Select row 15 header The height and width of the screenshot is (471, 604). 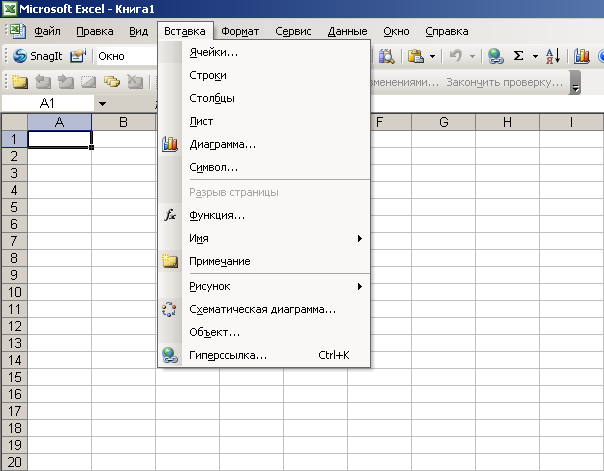(15, 377)
